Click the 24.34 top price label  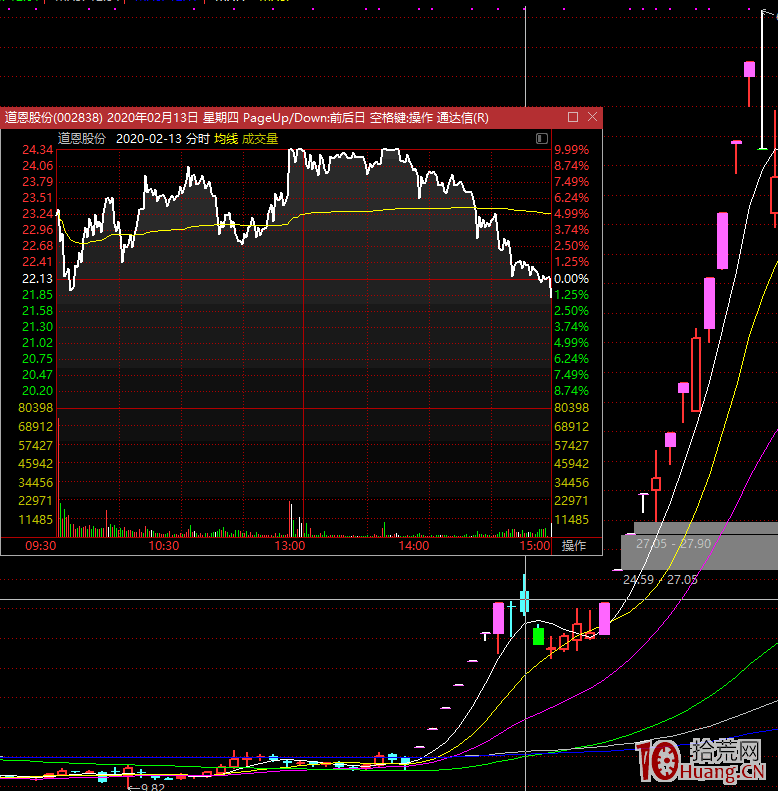tap(37, 150)
